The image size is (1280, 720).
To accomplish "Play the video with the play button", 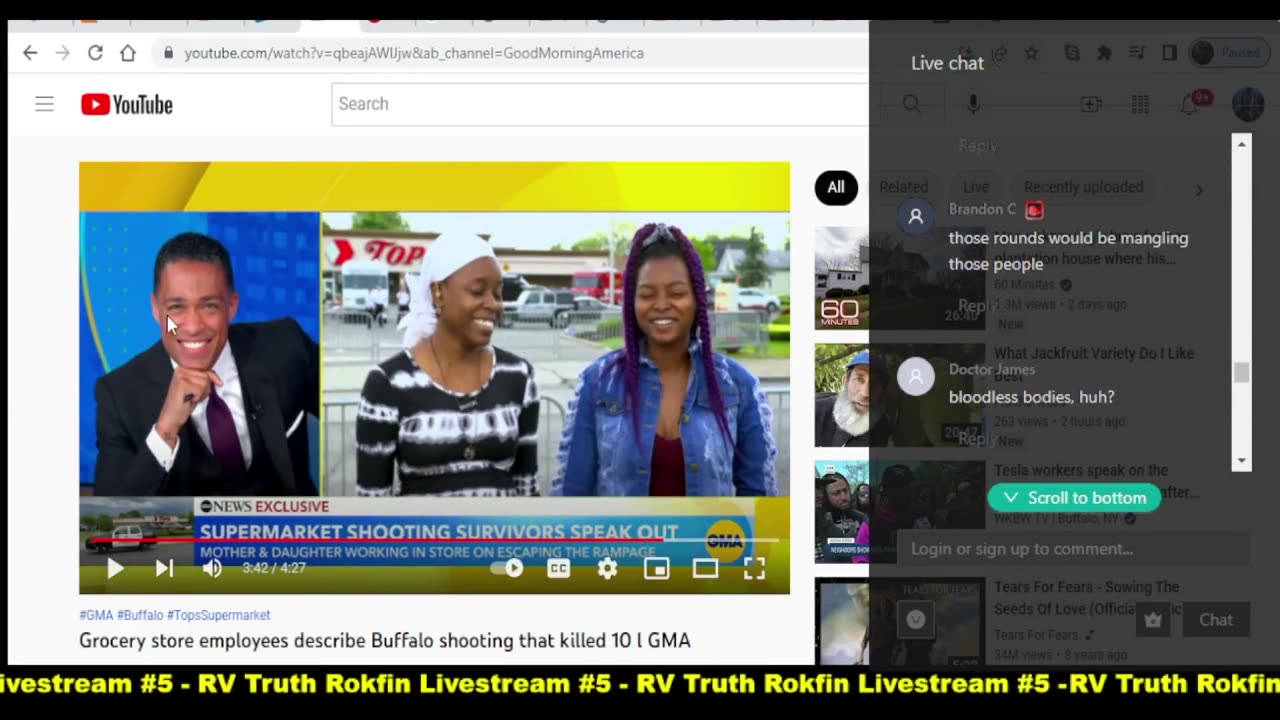I will (x=115, y=568).
